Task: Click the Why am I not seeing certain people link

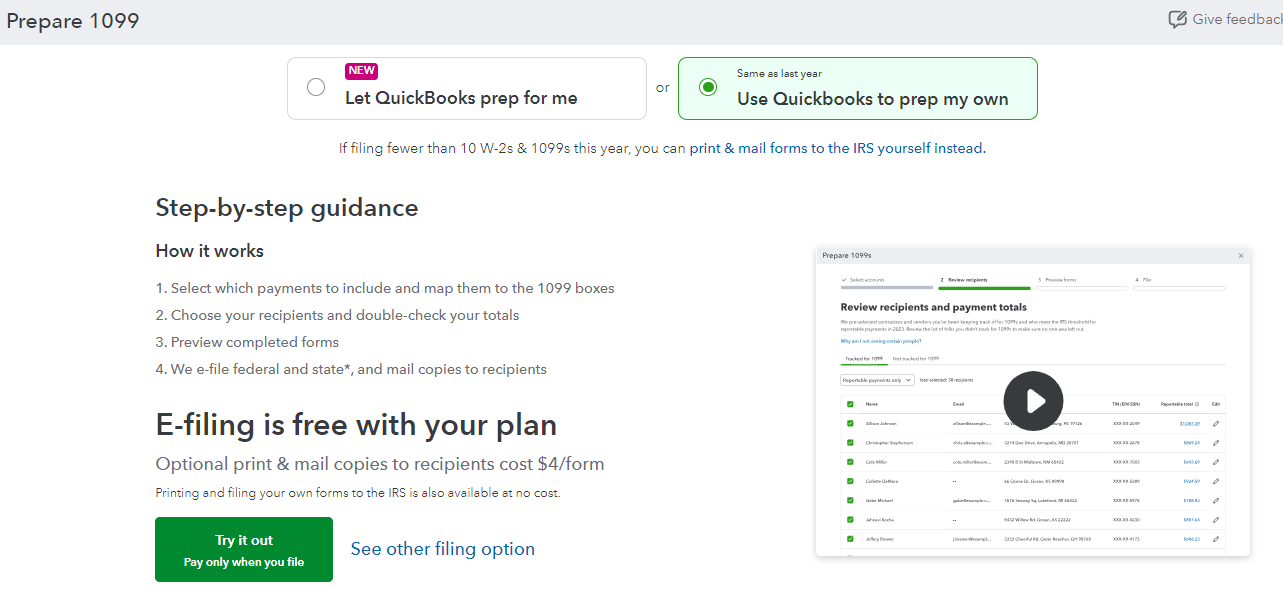Action: tap(881, 340)
